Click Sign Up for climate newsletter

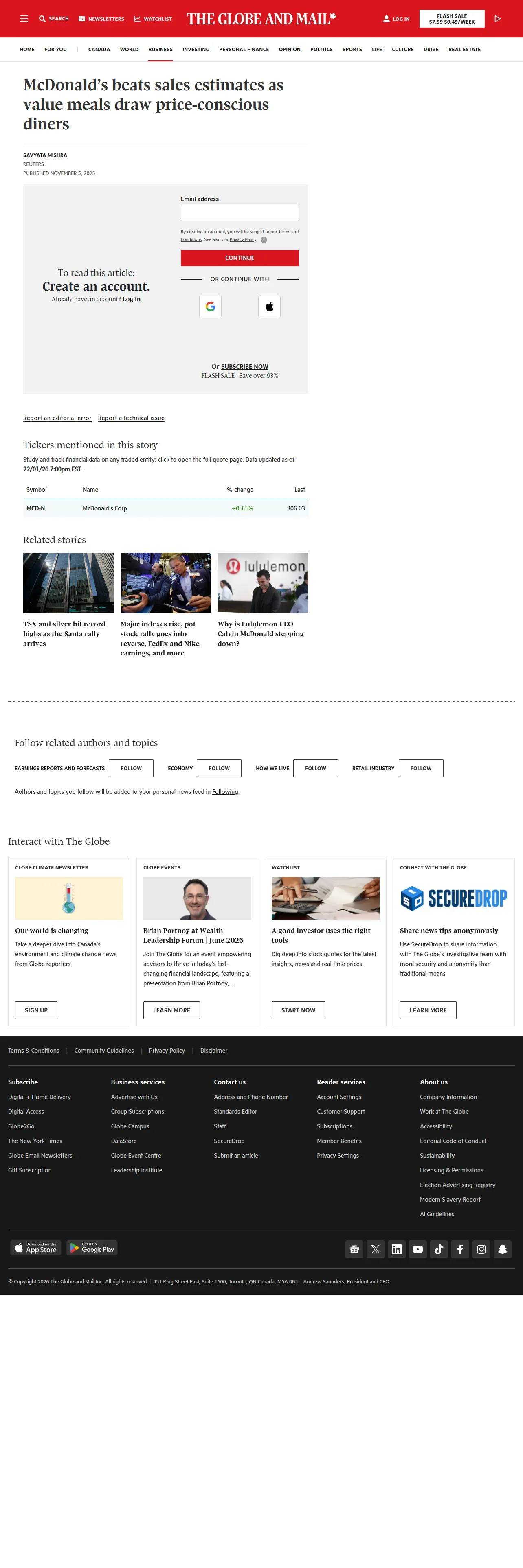tap(36, 1010)
